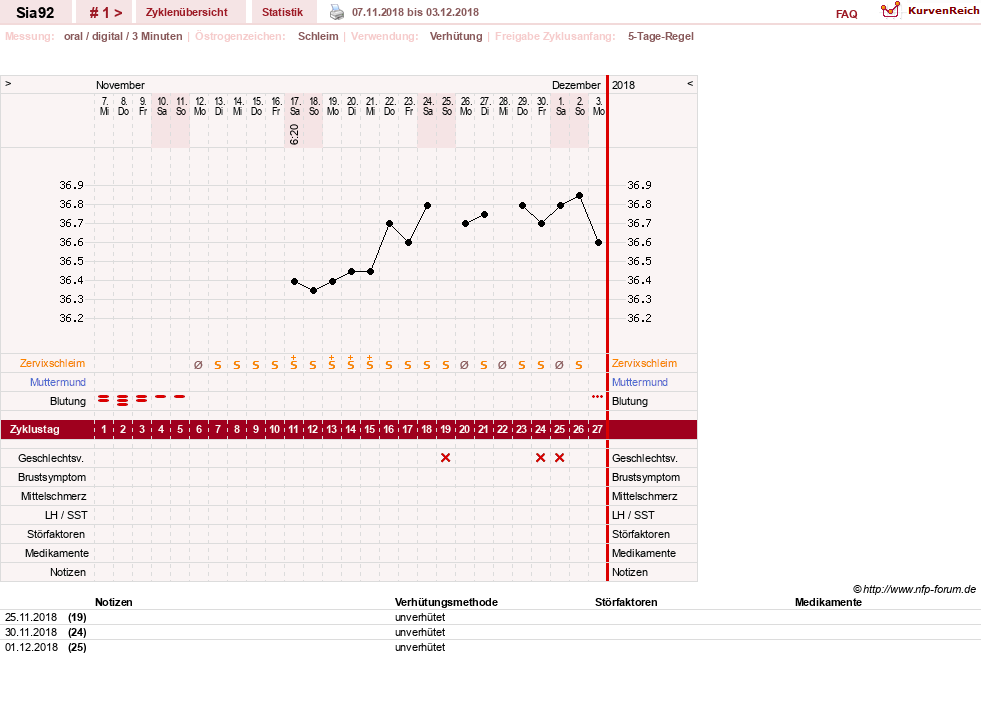The image size is (981, 701).
Task: Collapse chart with the right '<' arrow
Action: point(690,83)
